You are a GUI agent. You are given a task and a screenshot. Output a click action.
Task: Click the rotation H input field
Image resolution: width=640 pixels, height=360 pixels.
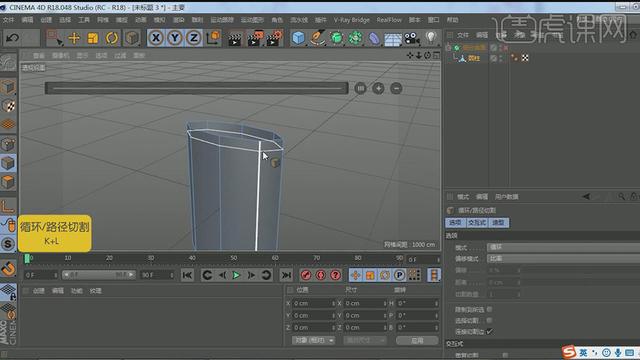click(x=417, y=303)
